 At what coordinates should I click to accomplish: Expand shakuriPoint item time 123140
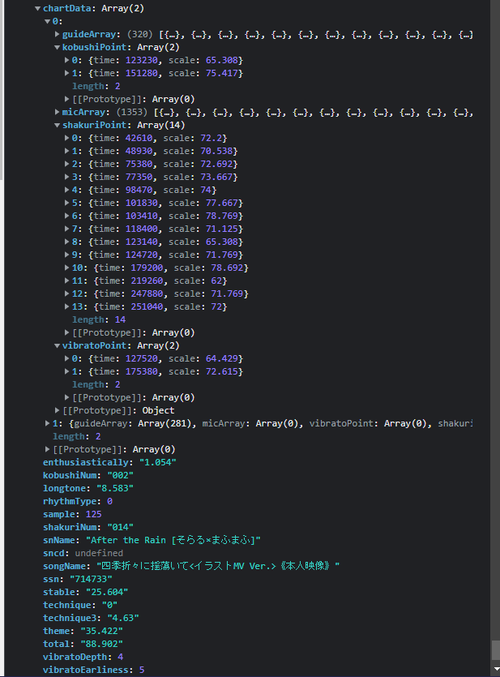pyautogui.click(x=67, y=241)
